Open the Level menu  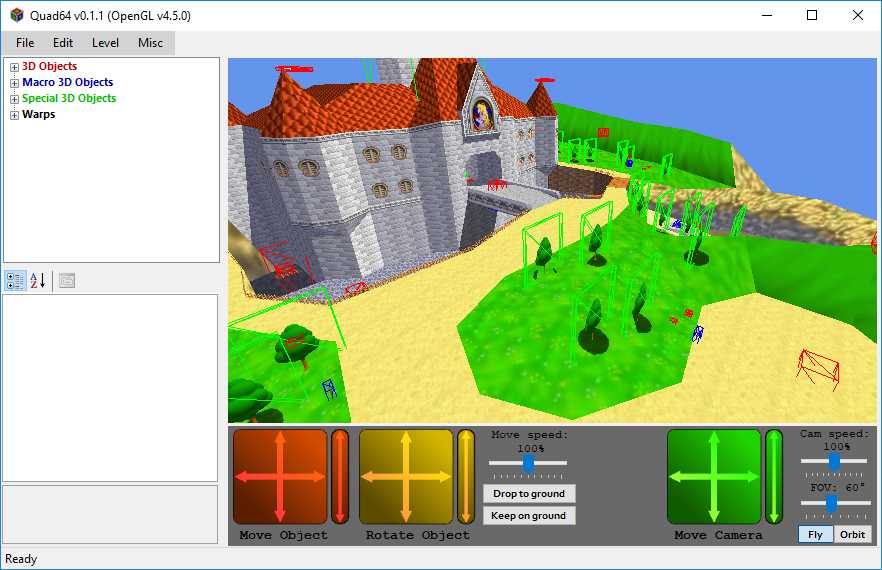point(105,43)
